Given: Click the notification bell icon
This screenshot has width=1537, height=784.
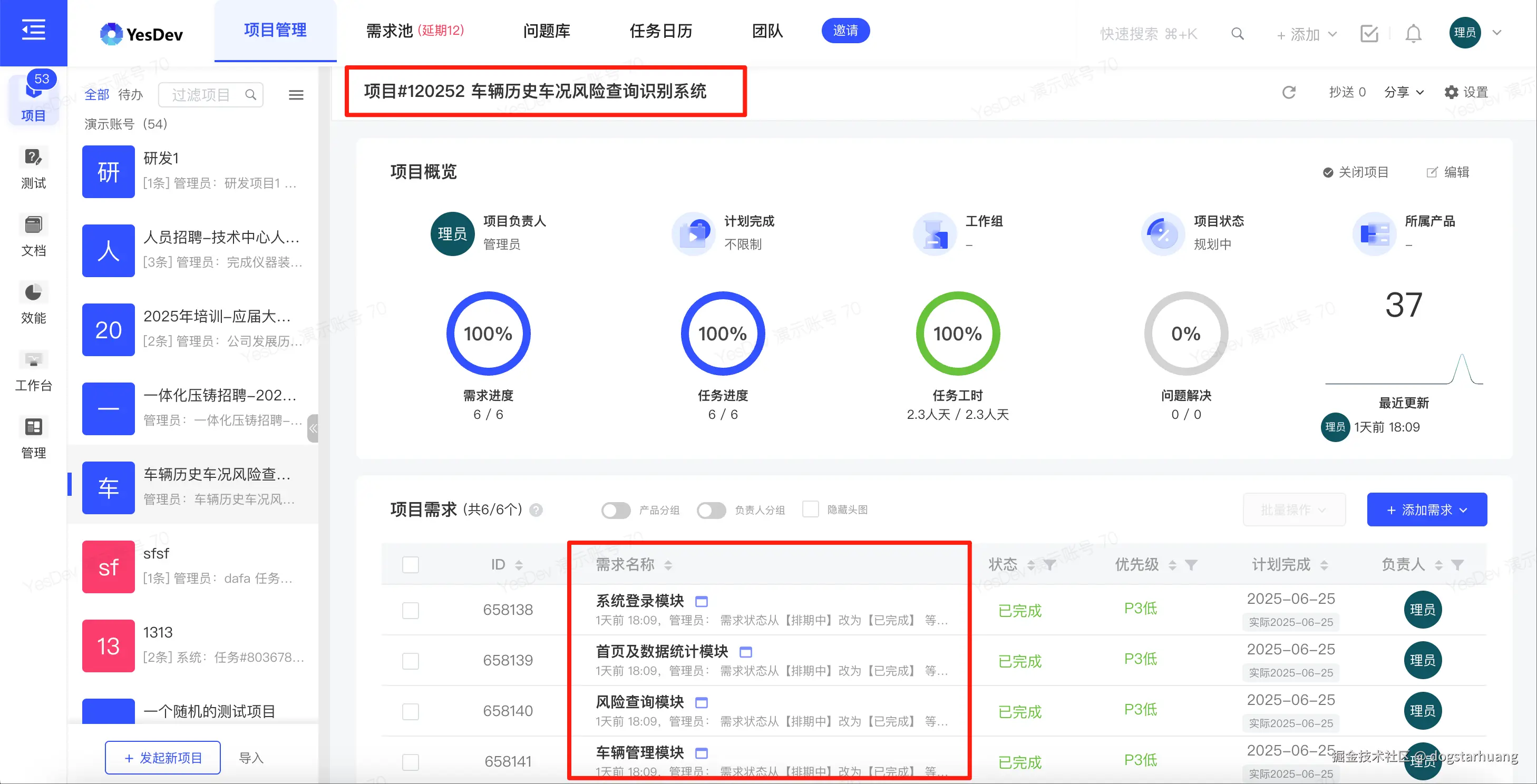Looking at the screenshot, I should pyautogui.click(x=1413, y=33).
